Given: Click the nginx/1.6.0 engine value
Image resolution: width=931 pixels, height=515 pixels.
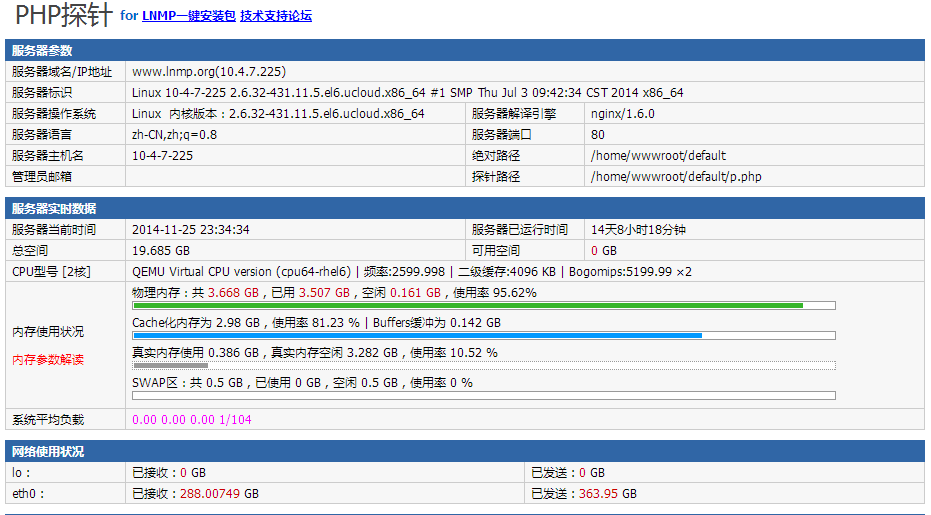Looking at the screenshot, I should coord(623,113).
